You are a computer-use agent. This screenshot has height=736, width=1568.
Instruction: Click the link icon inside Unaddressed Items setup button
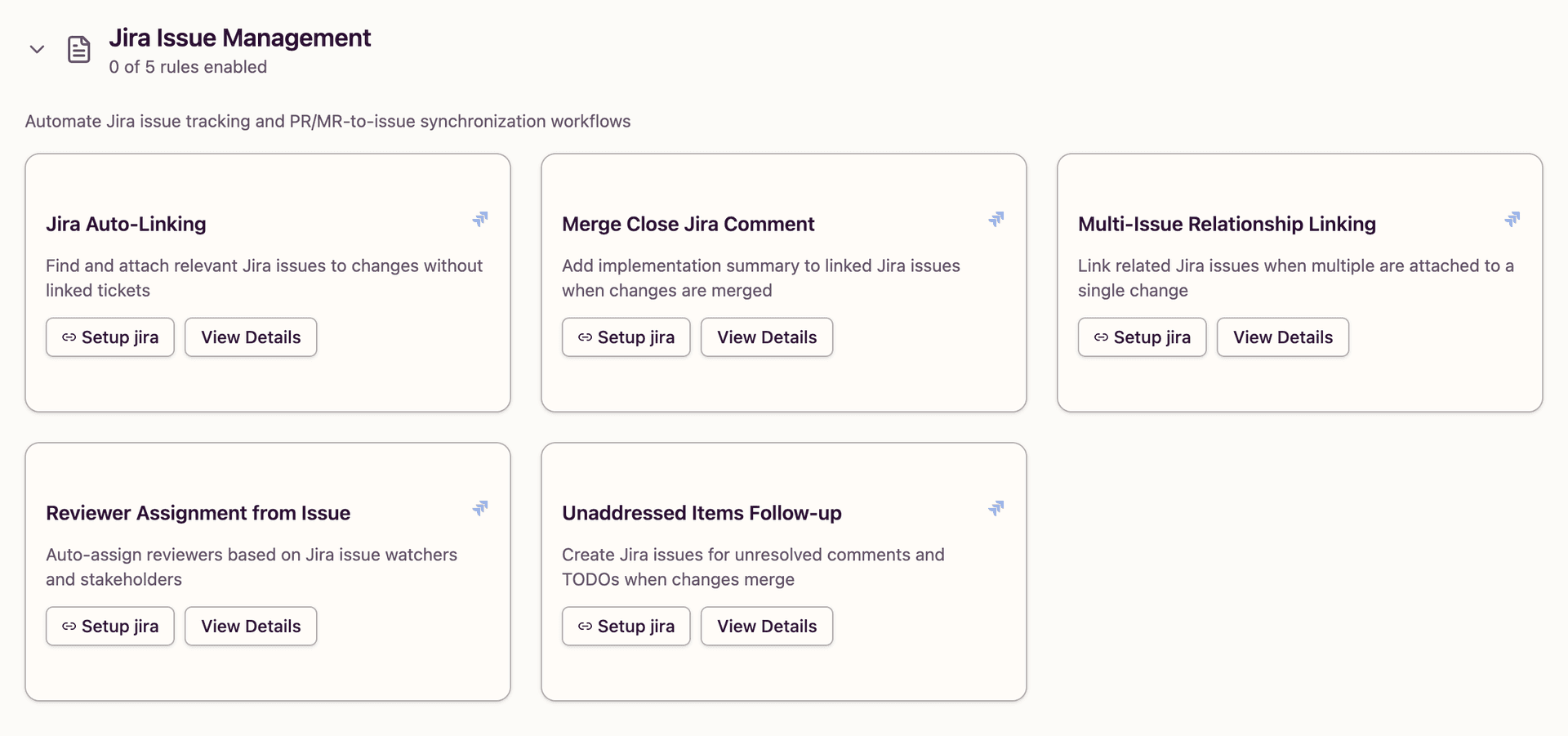586,626
